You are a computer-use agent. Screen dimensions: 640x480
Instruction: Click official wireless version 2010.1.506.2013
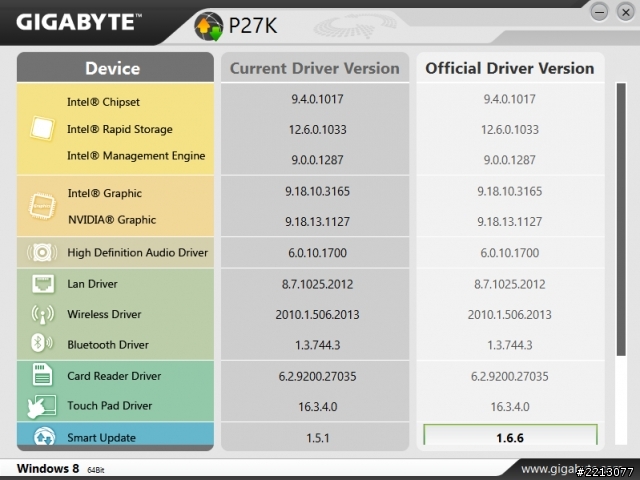click(x=510, y=315)
